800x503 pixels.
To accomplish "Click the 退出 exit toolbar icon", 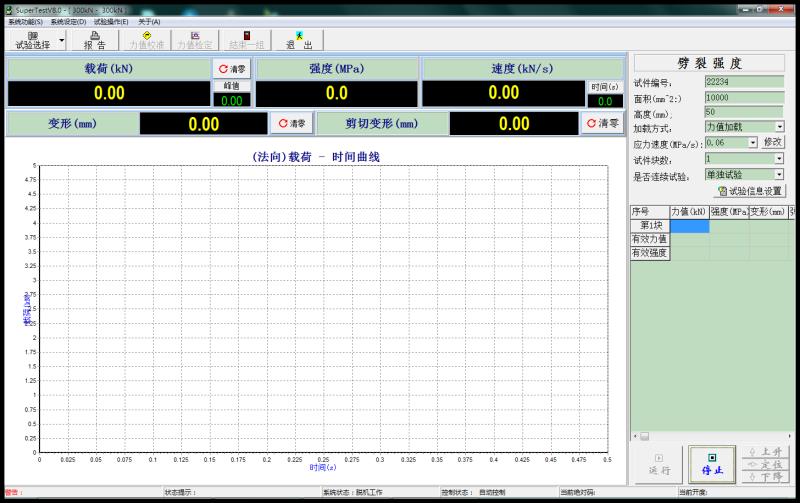I will 298,40.
